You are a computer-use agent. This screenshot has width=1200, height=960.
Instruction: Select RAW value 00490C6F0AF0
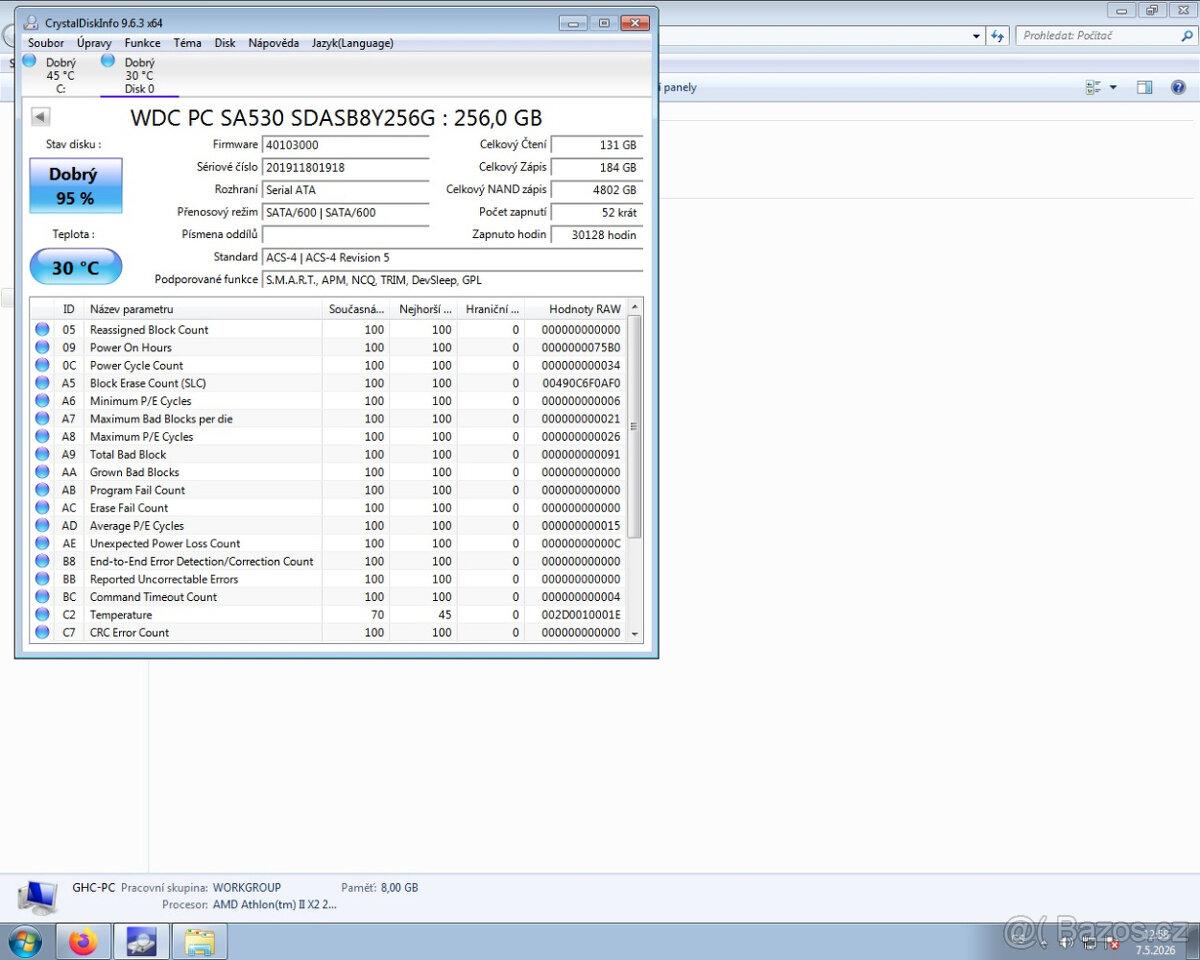click(581, 383)
